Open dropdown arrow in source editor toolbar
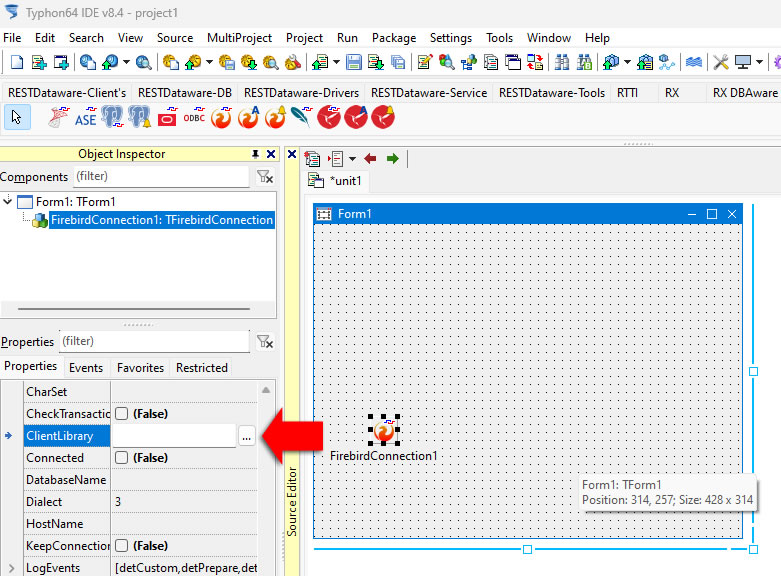Image resolution: width=781 pixels, height=576 pixels. [x=352, y=159]
